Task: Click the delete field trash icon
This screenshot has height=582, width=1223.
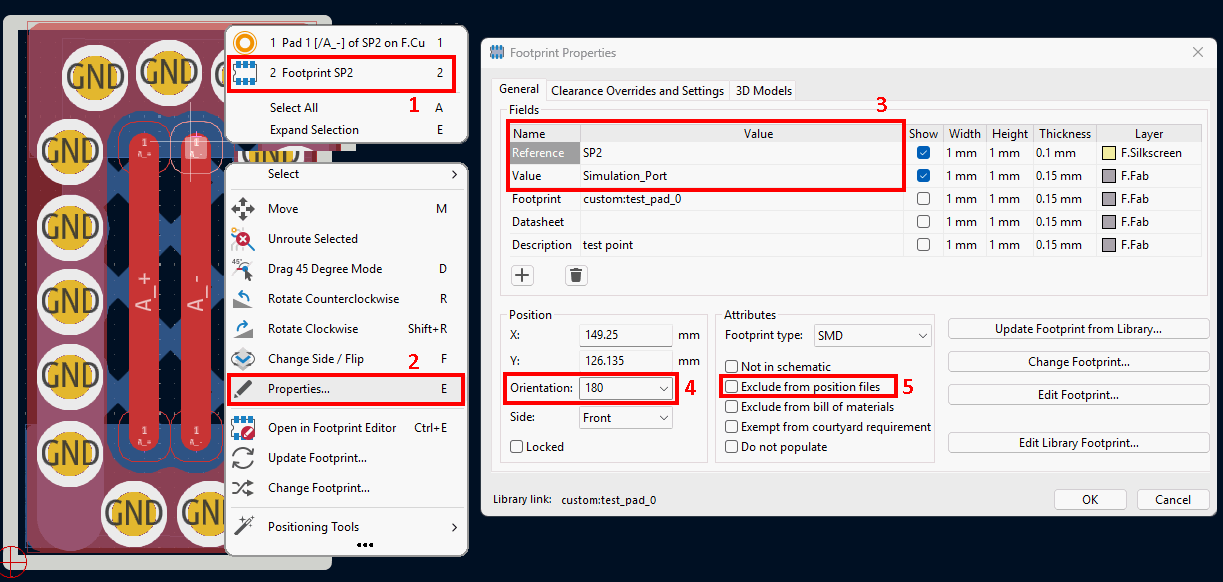Action: tap(576, 276)
